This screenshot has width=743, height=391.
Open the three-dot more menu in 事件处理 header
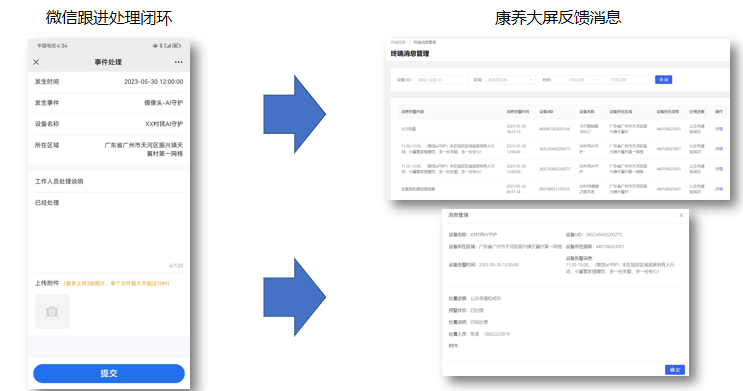pos(178,62)
